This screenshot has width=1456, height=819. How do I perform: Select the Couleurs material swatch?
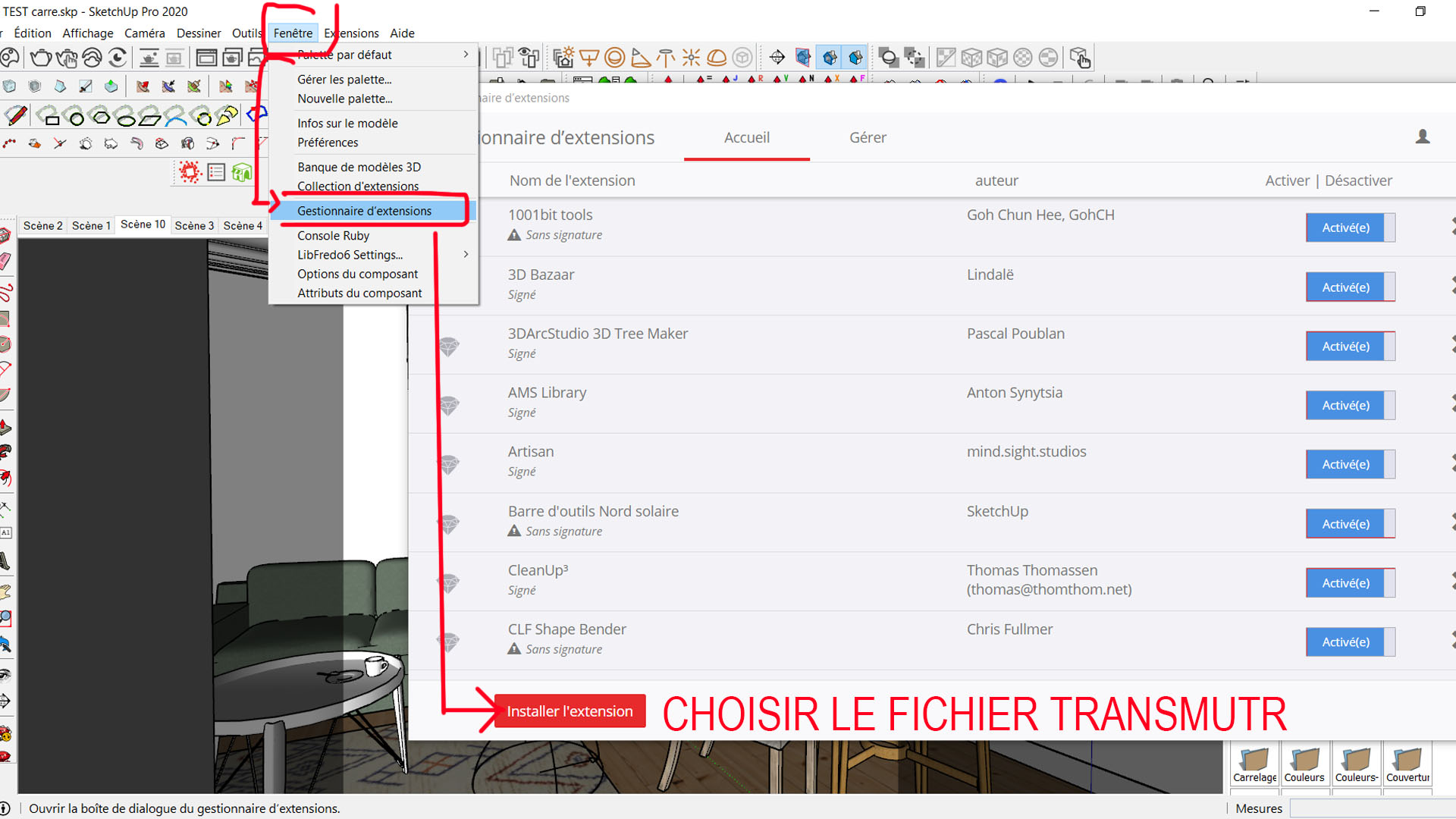pos(1305,764)
